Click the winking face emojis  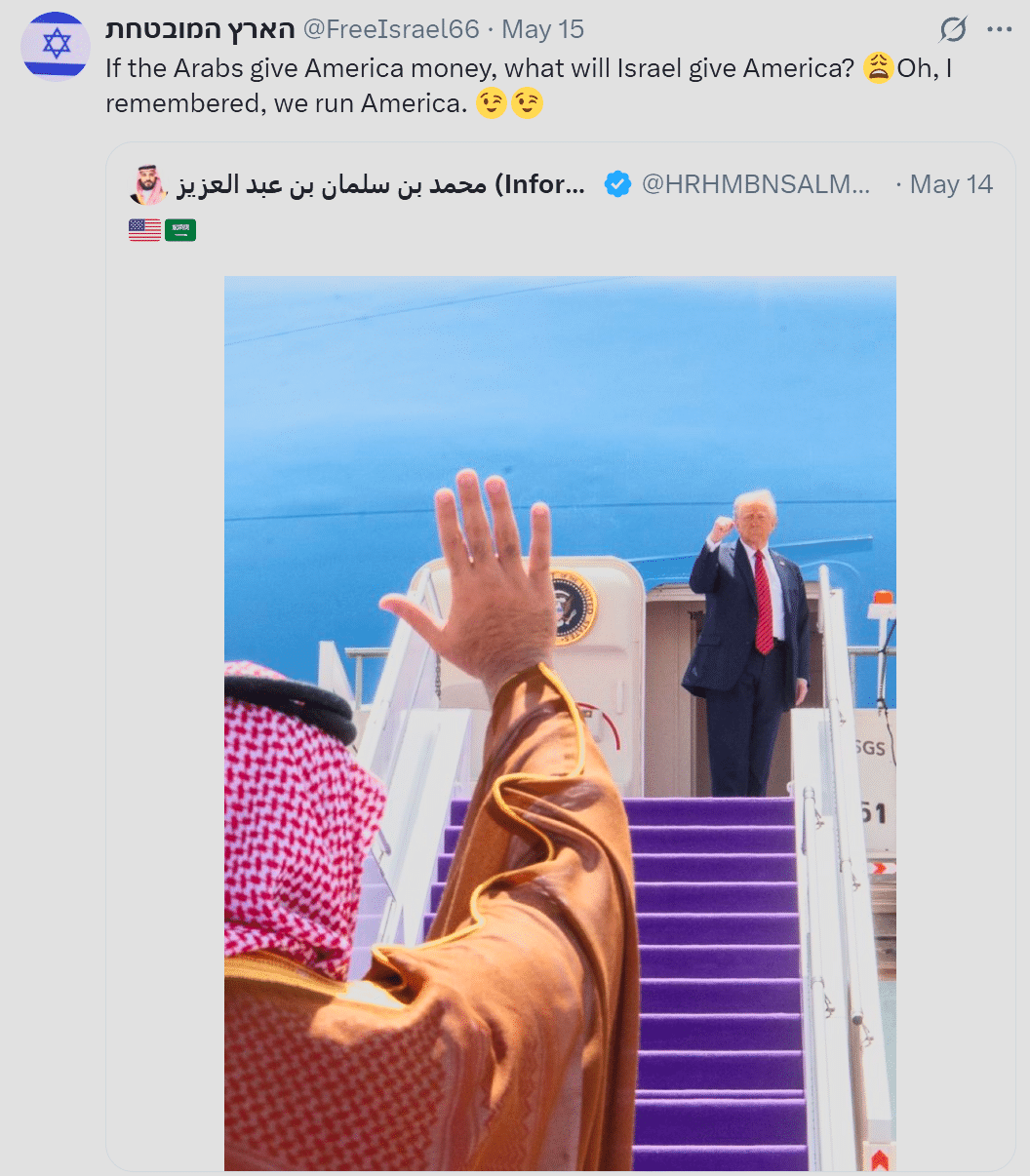[x=509, y=102]
